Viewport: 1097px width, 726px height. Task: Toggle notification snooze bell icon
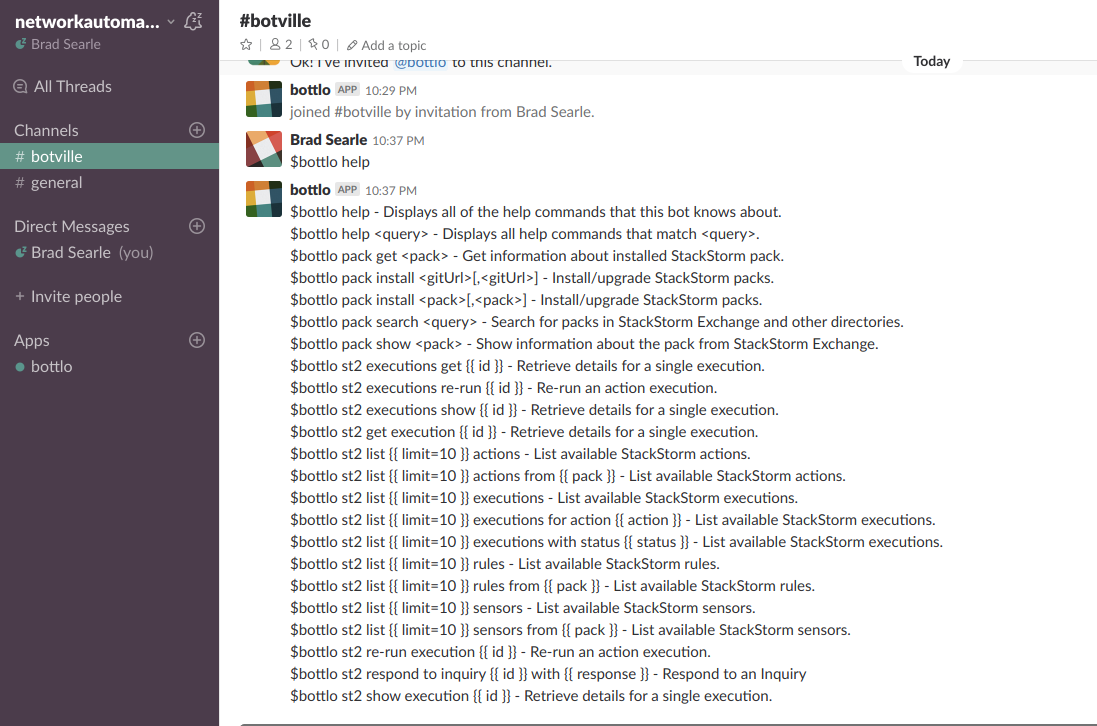click(x=194, y=21)
